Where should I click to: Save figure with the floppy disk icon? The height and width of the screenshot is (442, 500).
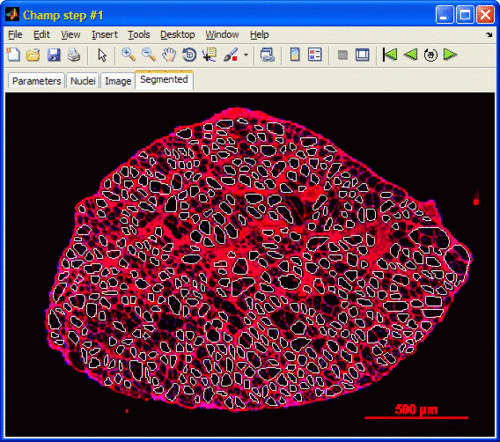point(54,54)
